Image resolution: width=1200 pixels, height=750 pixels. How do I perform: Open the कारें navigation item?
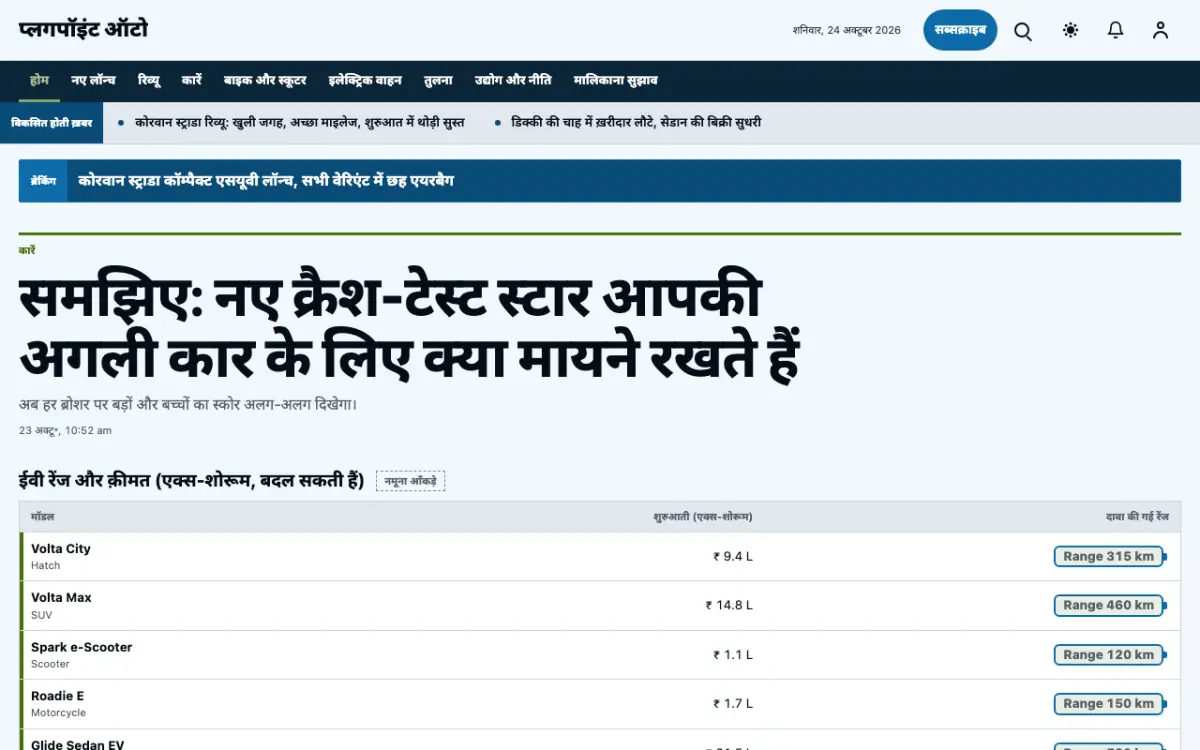tap(192, 80)
